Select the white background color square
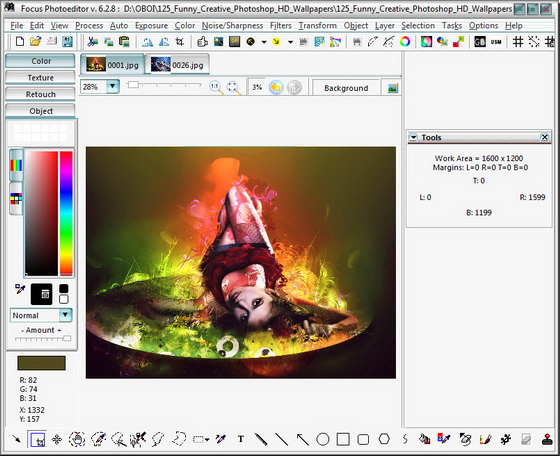The height and width of the screenshot is (456, 560). click(64, 299)
